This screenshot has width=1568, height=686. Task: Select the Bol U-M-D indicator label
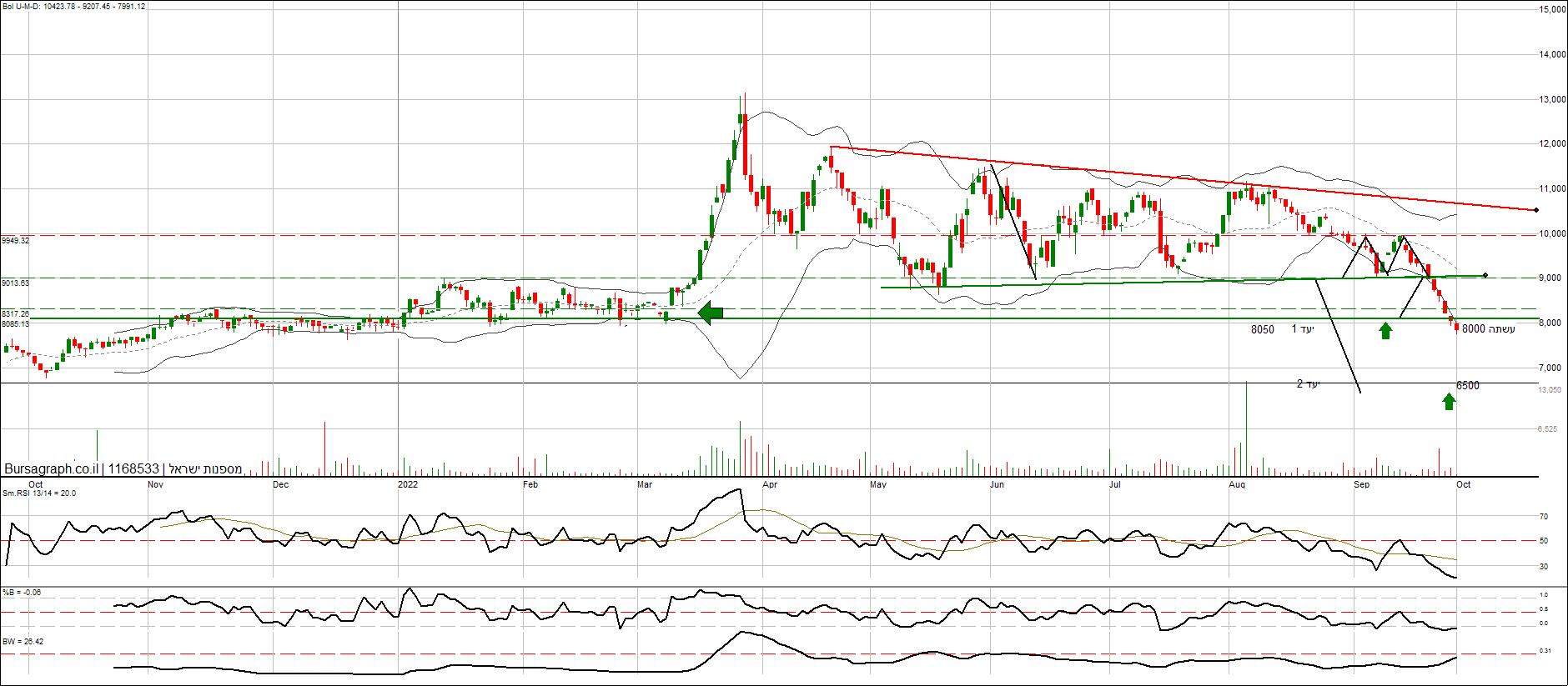pos(74,7)
